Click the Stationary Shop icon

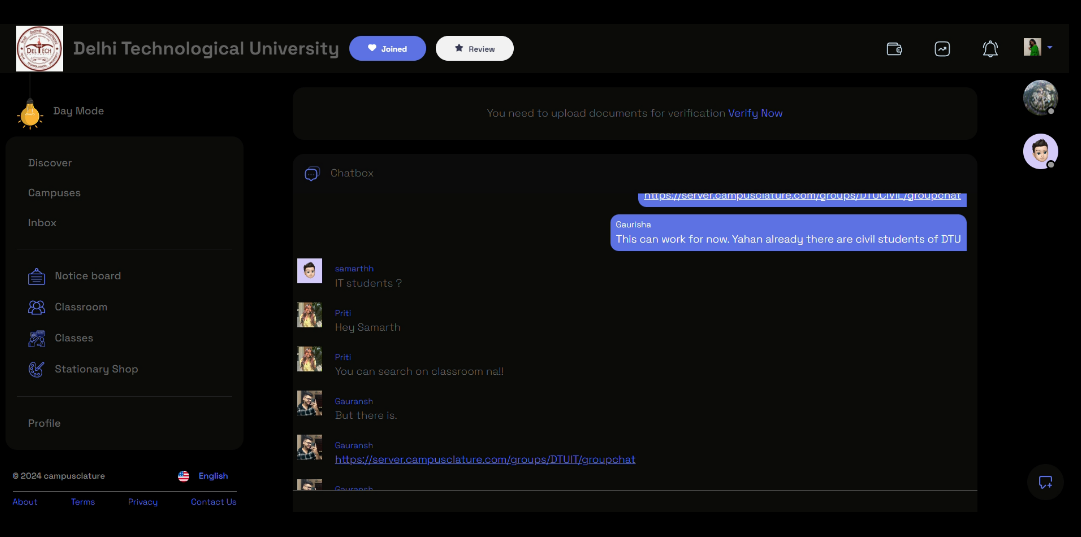[x=37, y=369]
